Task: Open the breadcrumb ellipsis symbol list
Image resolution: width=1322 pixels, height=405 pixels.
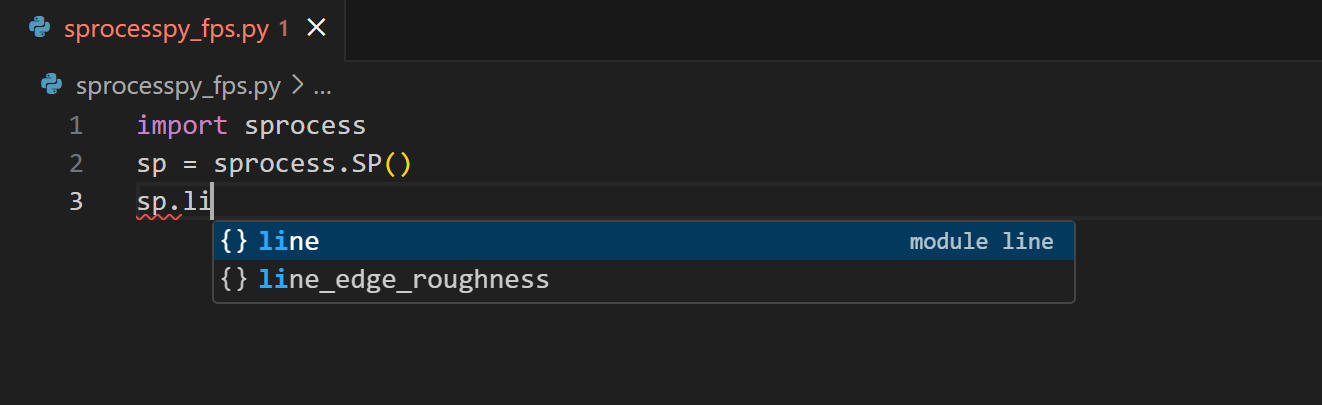Action: point(322,87)
